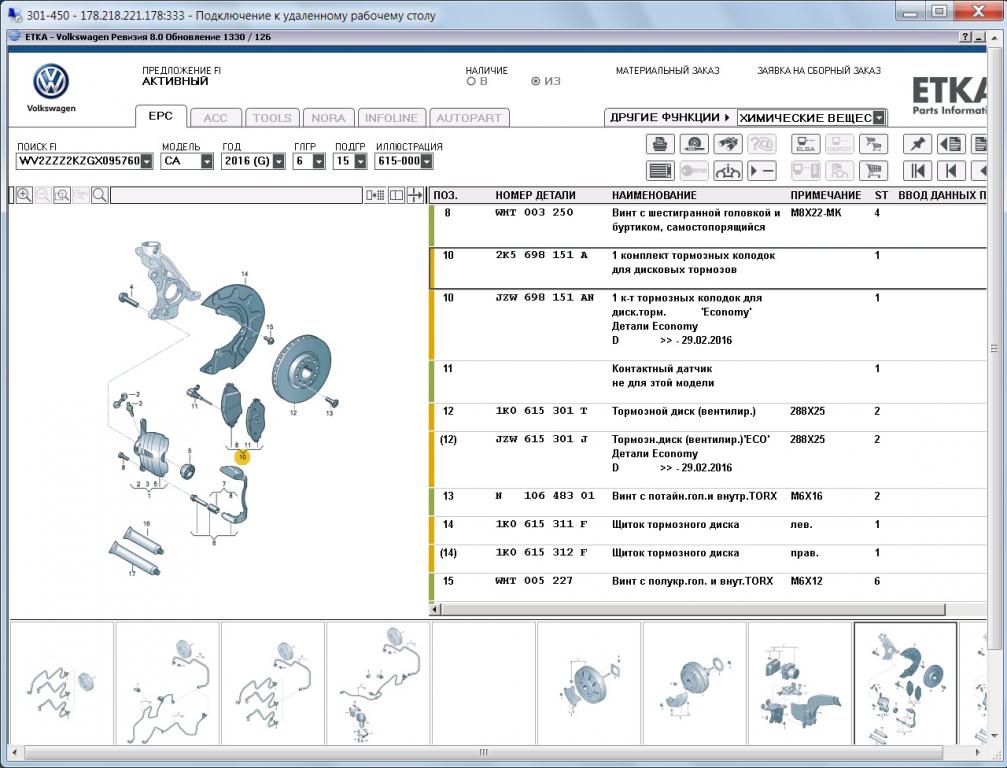1007x768 pixels.
Task: Open the ГЛГР dropdown showing 6
Action: [x=319, y=161]
